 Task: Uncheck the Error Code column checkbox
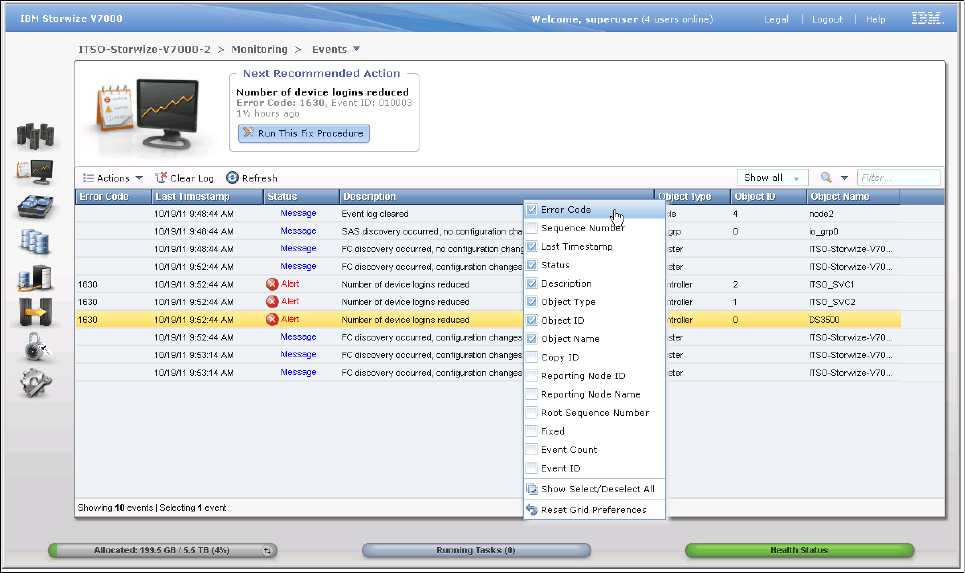tap(532, 210)
